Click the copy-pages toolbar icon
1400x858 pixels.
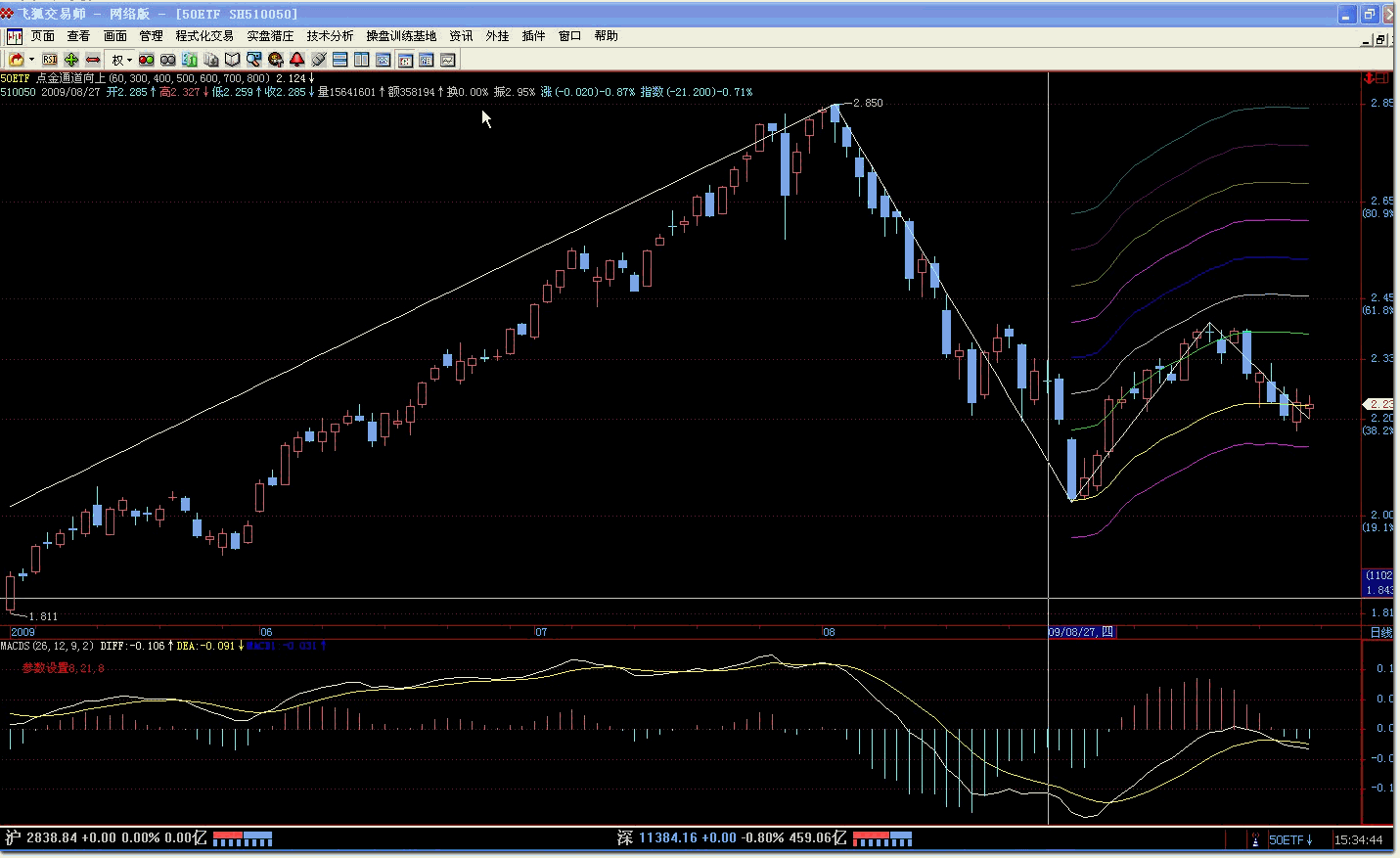click(210, 60)
